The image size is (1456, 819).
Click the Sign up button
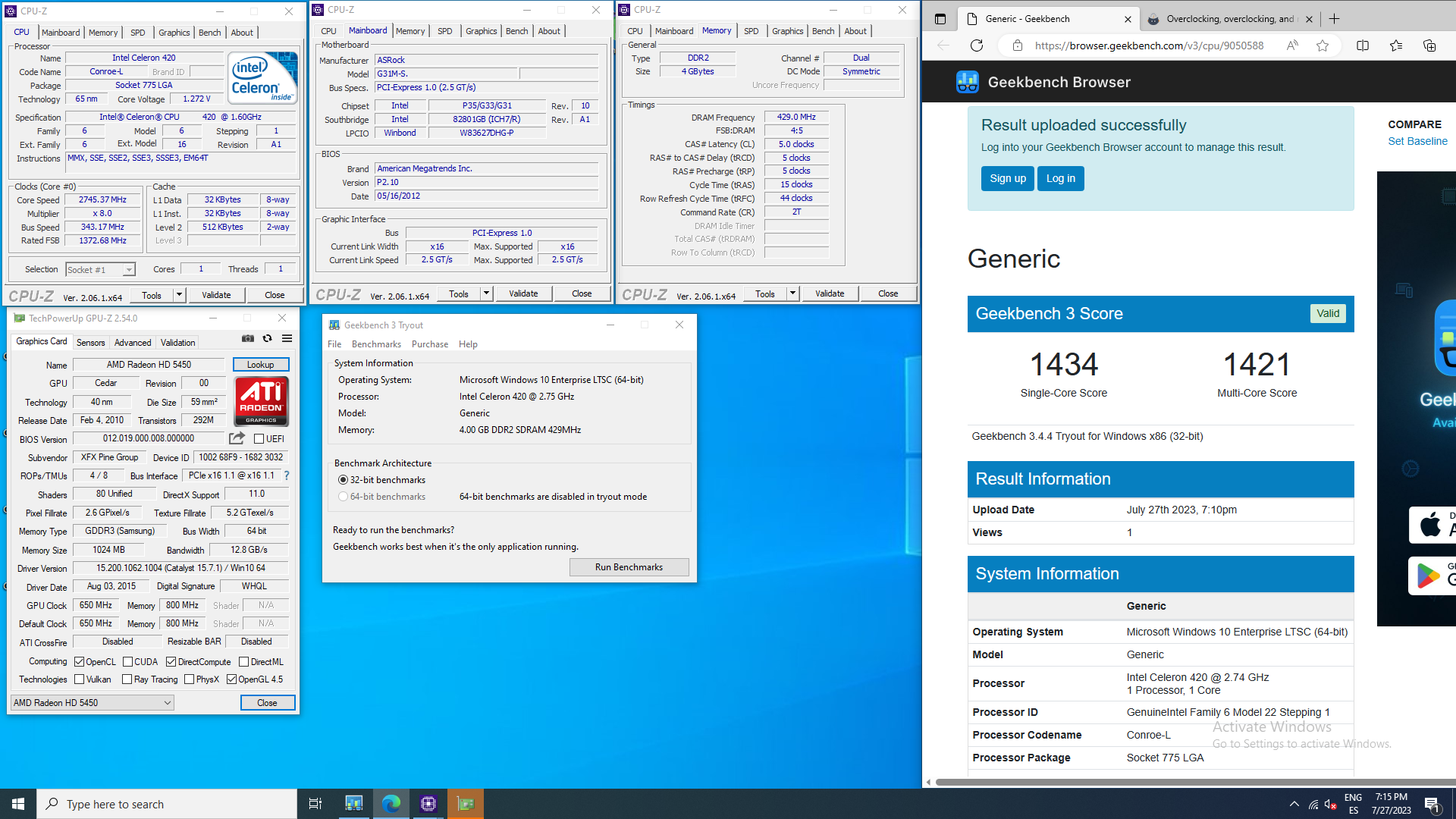1007,178
